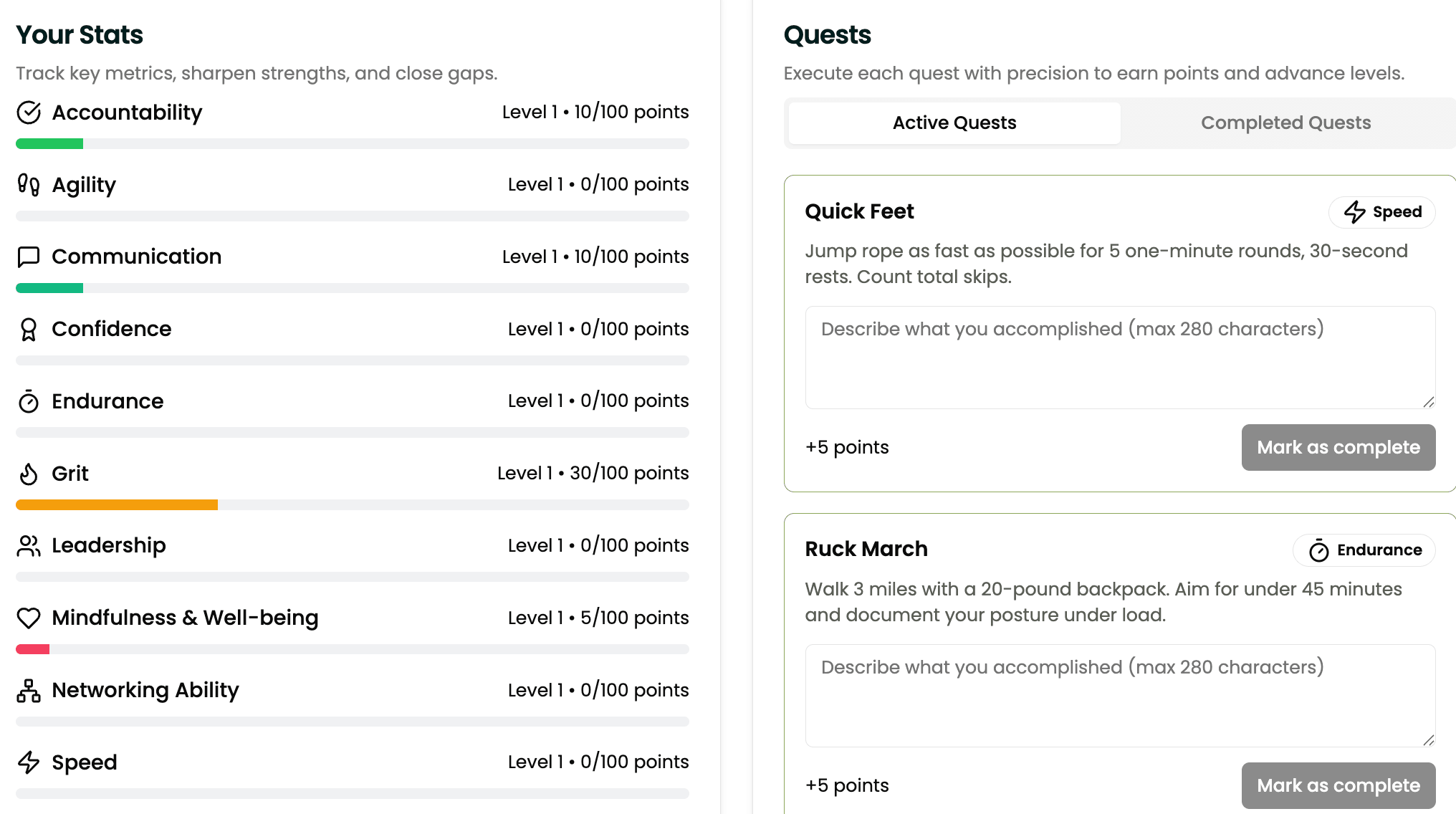The height and width of the screenshot is (814, 1456).
Task: Click the Endurance tag on Ruck March
Action: pyautogui.click(x=1364, y=550)
